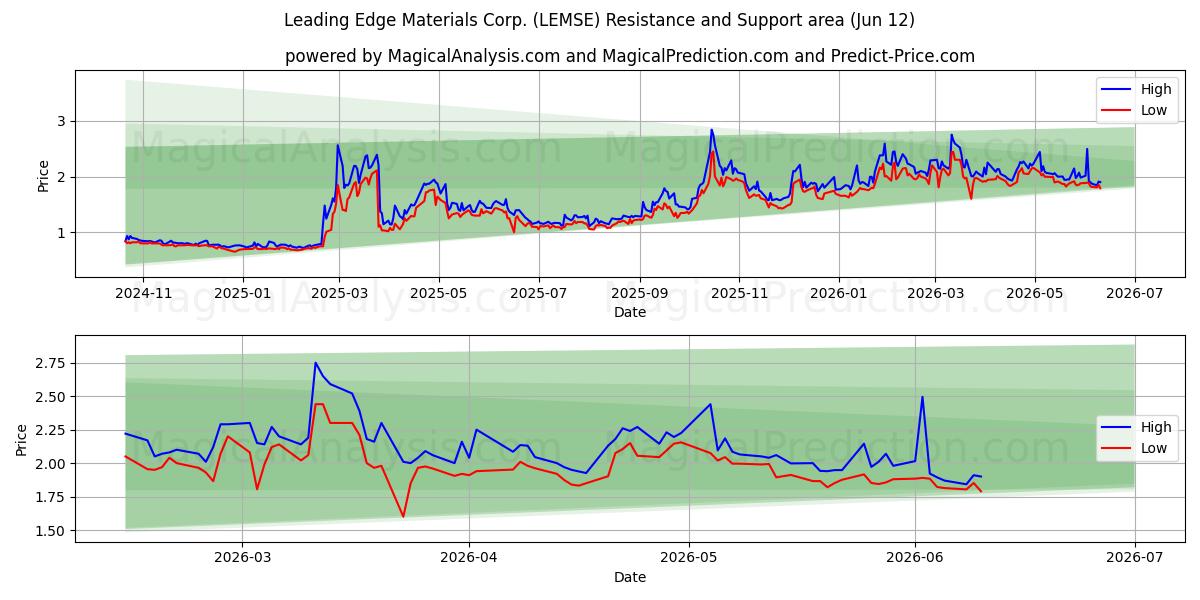Click the 2.25 price tick label

pos(50,430)
